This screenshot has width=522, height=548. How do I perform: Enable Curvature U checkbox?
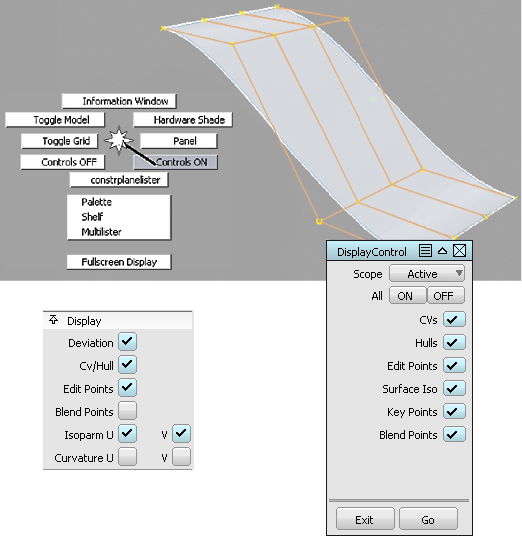pyautogui.click(x=127, y=457)
